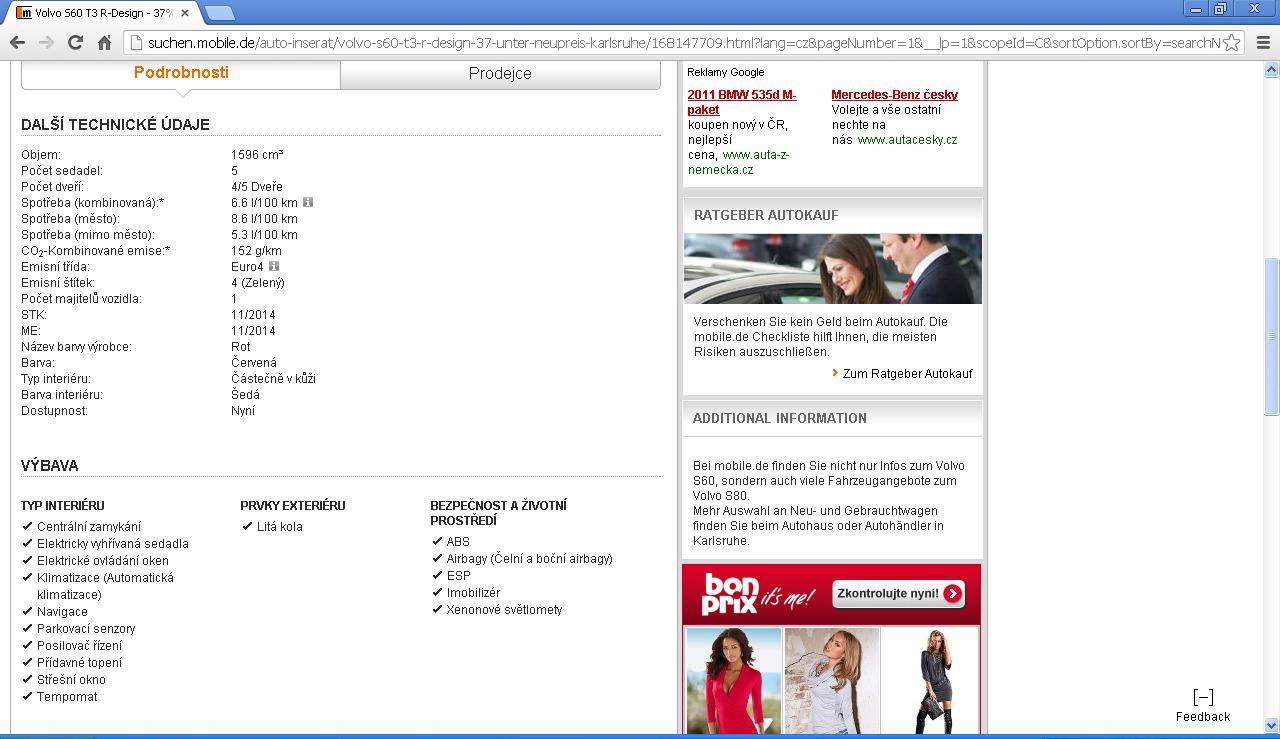
Task: Click the browser back arrow button
Action: point(17,42)
